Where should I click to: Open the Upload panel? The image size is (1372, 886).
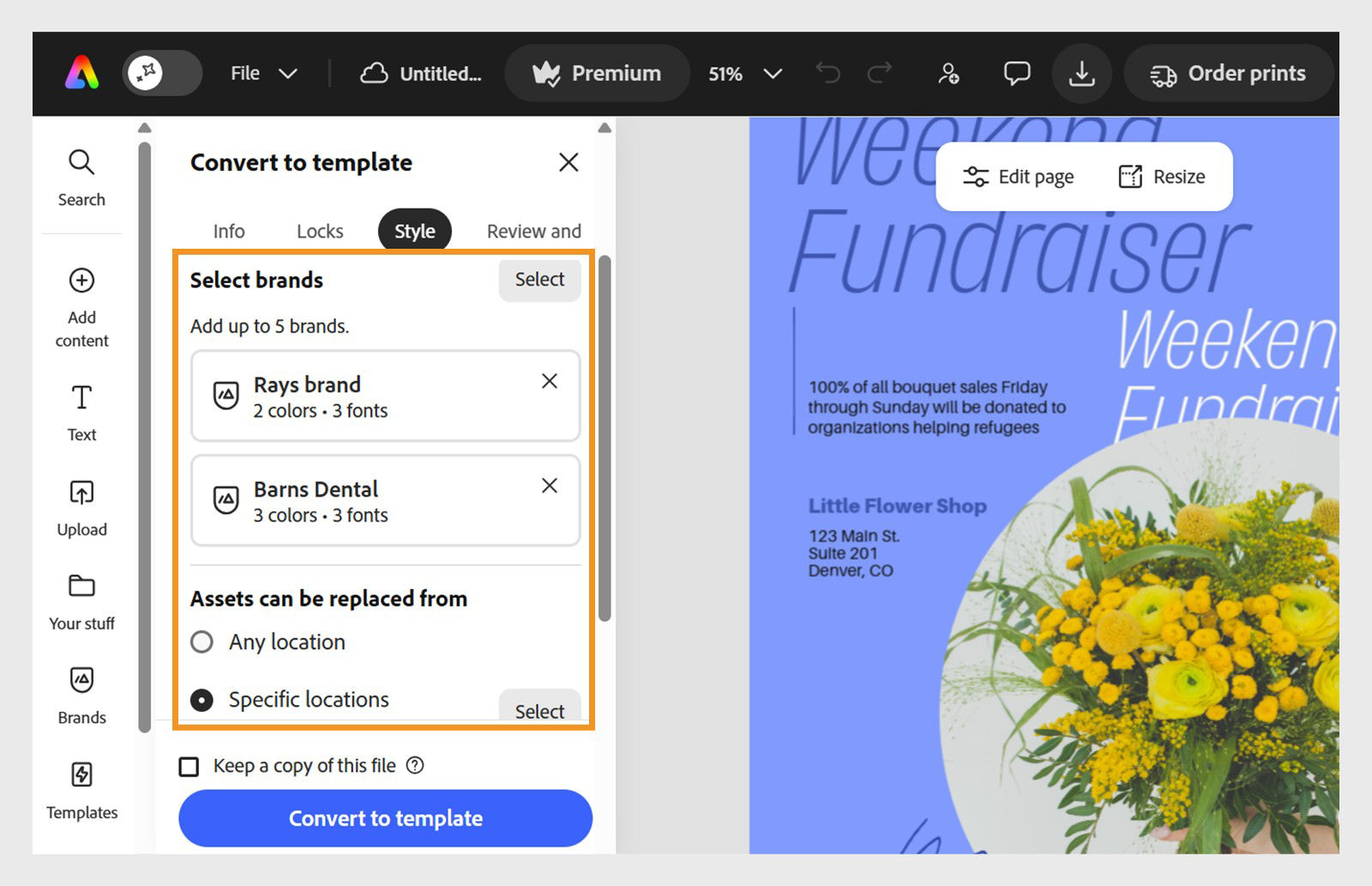[x=81, y=492]
